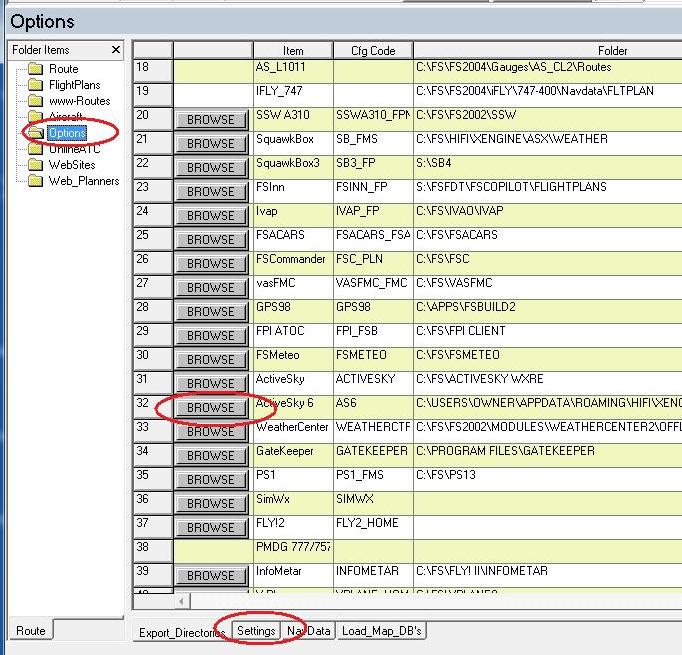Click the PMDG 777/757 item cell
The width and height of the screenshot is (682, 655).
tap(293, 551)
